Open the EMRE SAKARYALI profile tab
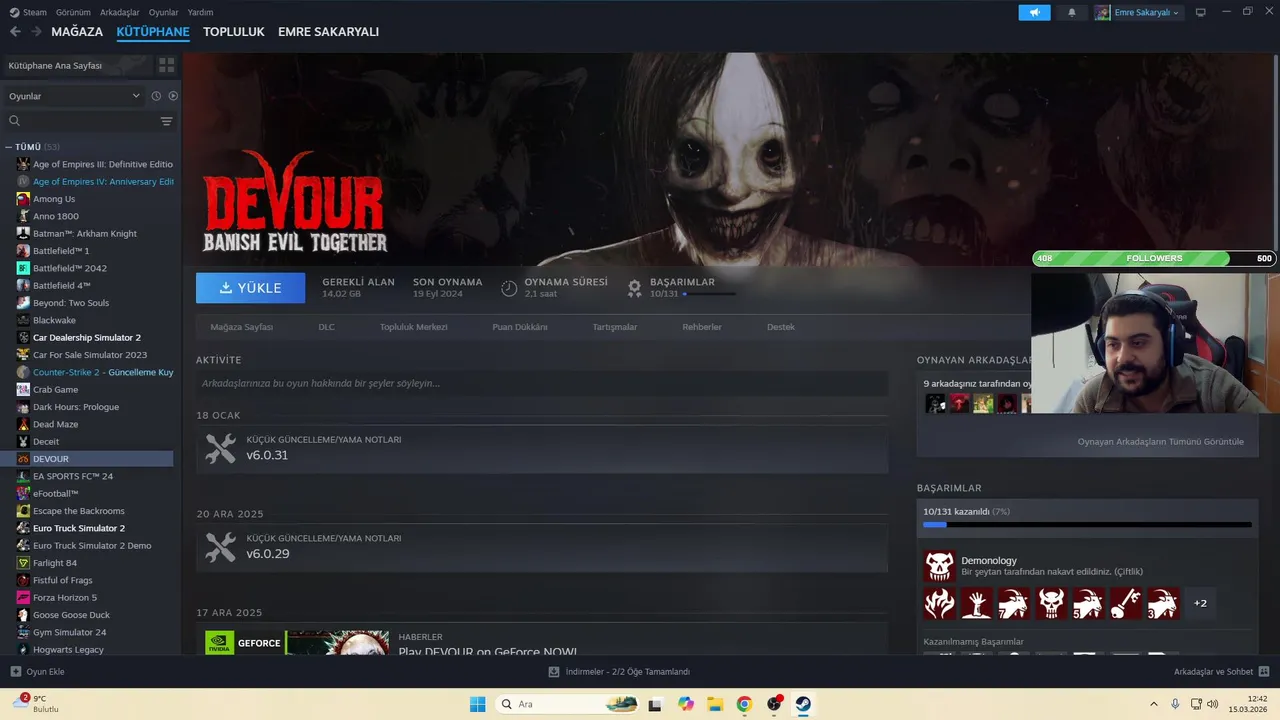This screenshot has height=720, width=1280. click(x=328, y=32)
